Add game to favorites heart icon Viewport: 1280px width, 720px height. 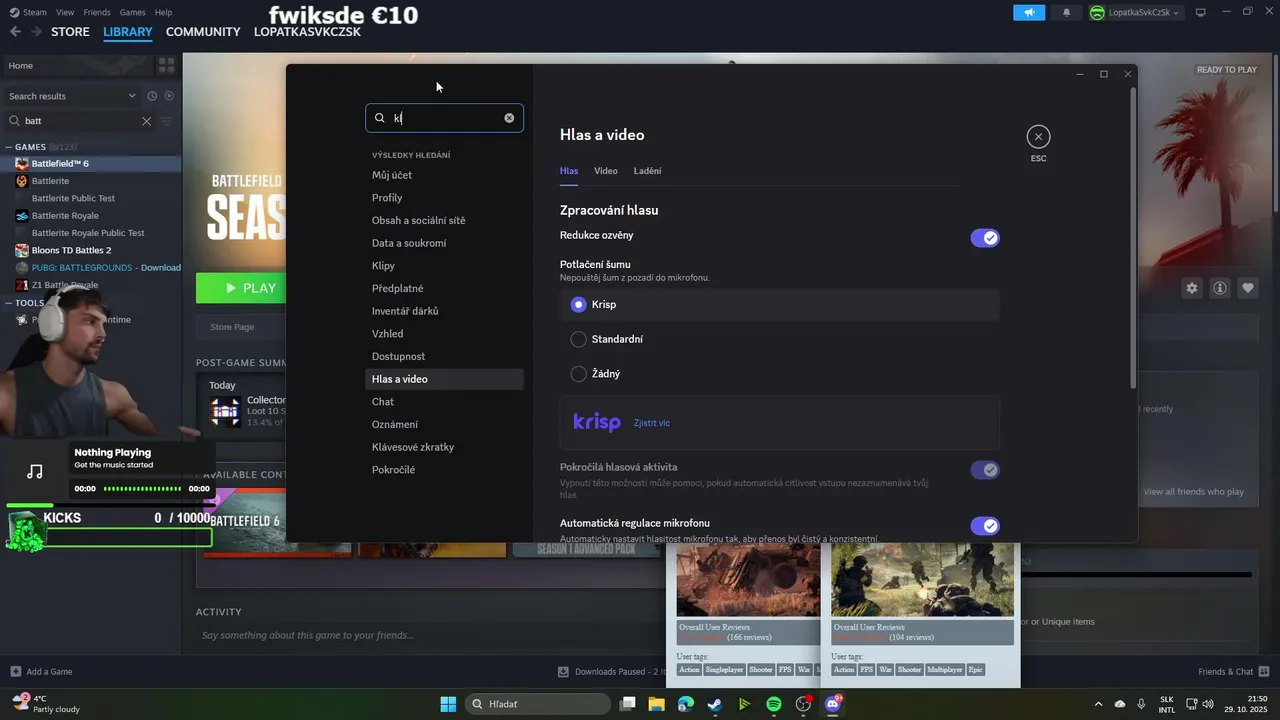(x=1248, y=288)
